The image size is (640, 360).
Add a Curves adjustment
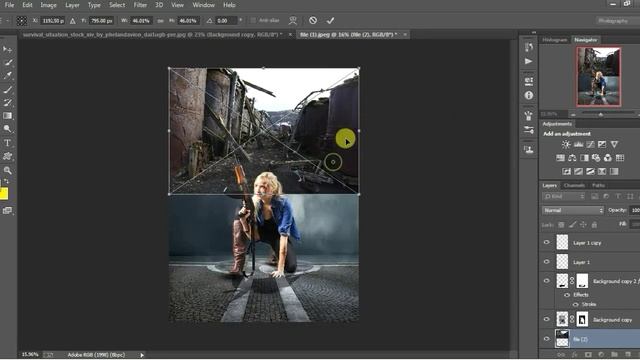pos(590,144)
